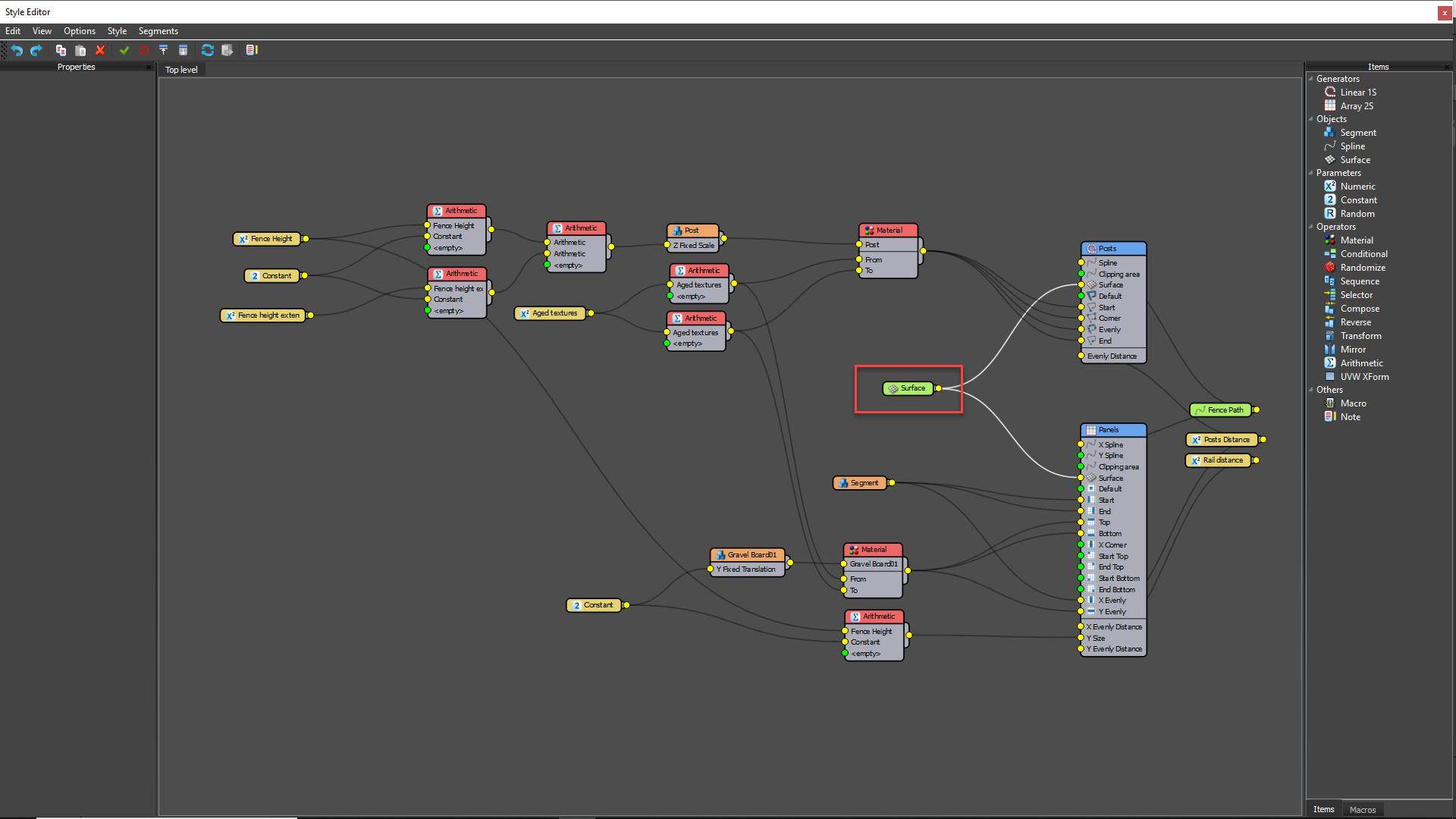
Task: Close the Properties panel
Action: pyautogui.click(x=149, y=67)
